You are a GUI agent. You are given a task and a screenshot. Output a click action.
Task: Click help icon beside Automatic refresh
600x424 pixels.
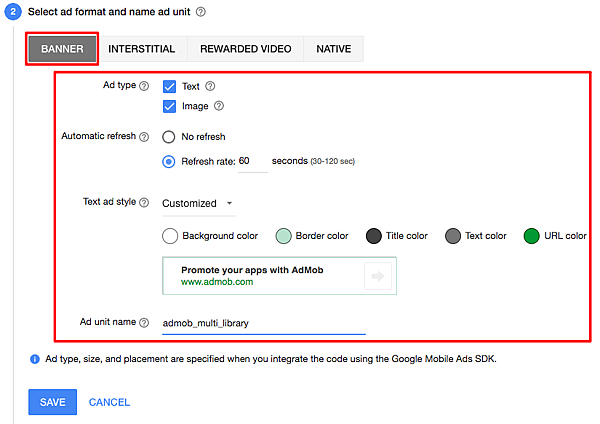point(144,137)
